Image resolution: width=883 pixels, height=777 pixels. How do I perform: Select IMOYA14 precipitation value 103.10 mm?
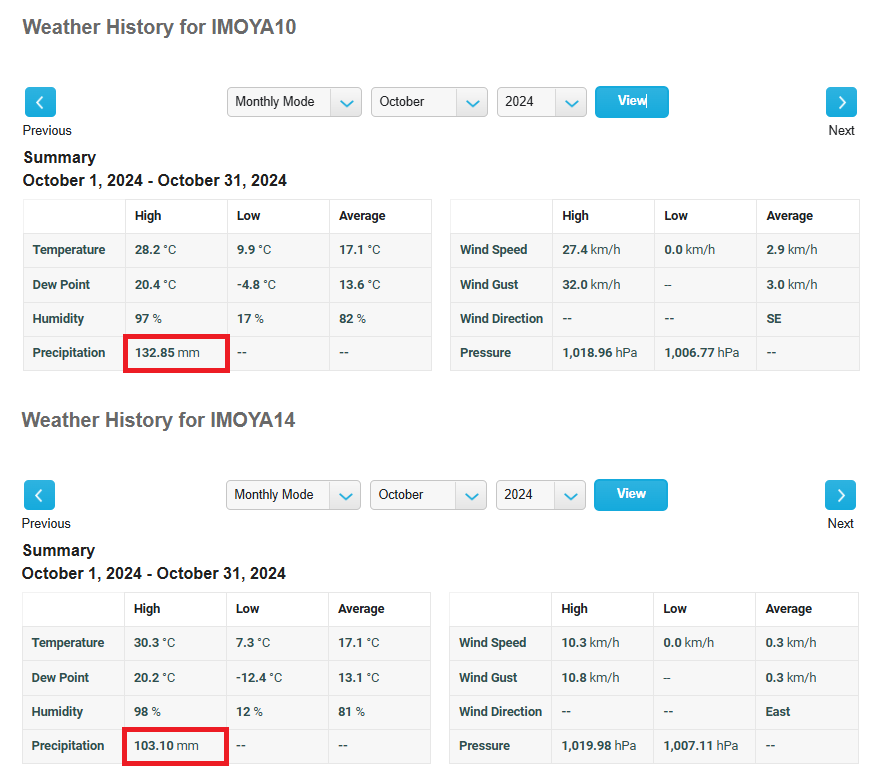point(166,746)
